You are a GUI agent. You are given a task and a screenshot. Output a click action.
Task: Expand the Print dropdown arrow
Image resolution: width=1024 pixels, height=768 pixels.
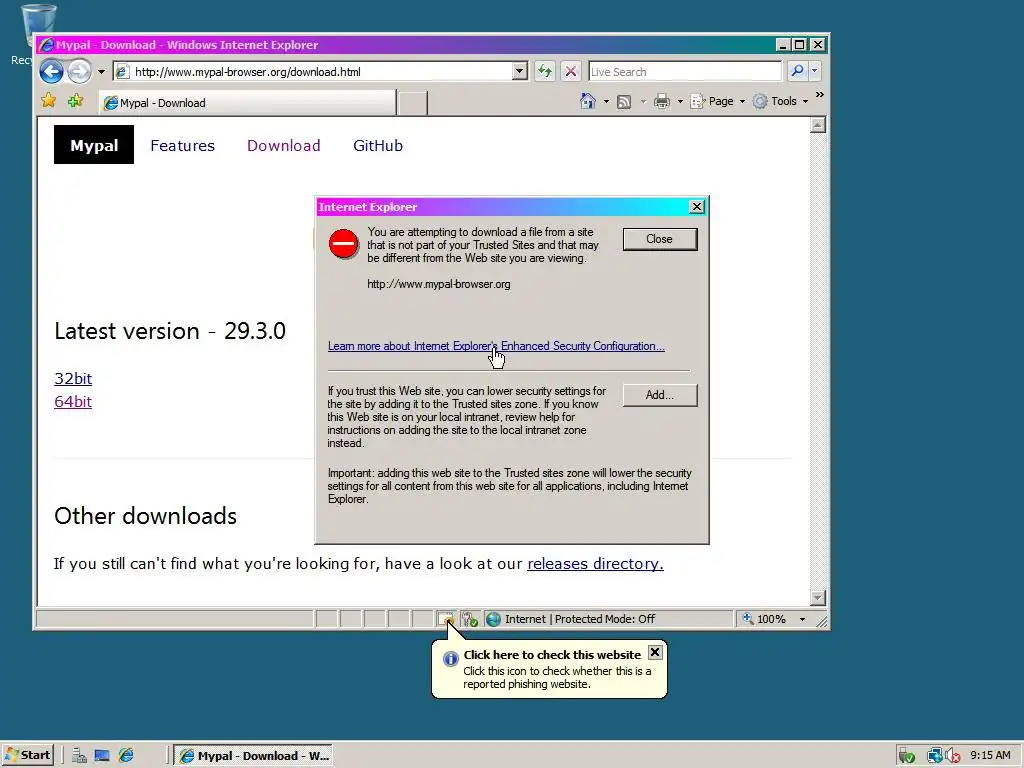tap(680, 101)
